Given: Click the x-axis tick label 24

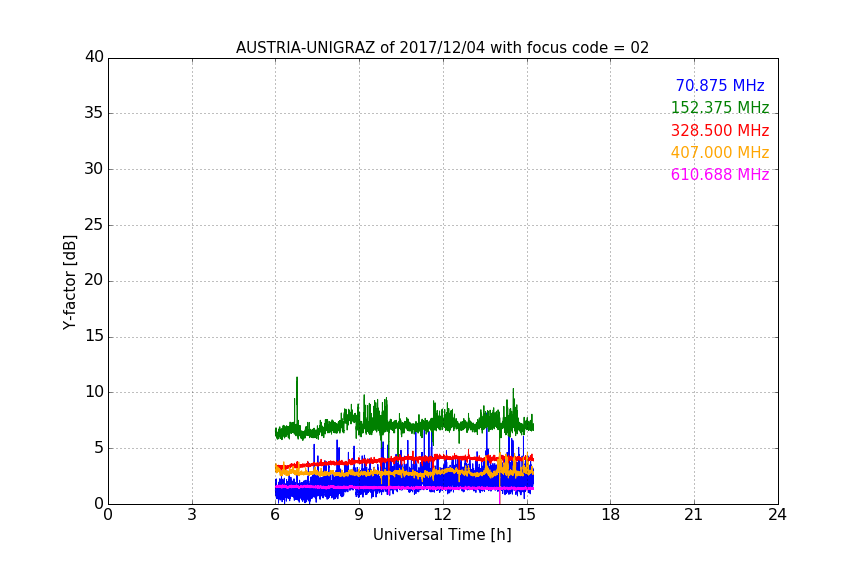Looking at the screenshot, I should (x=777, y=515).
